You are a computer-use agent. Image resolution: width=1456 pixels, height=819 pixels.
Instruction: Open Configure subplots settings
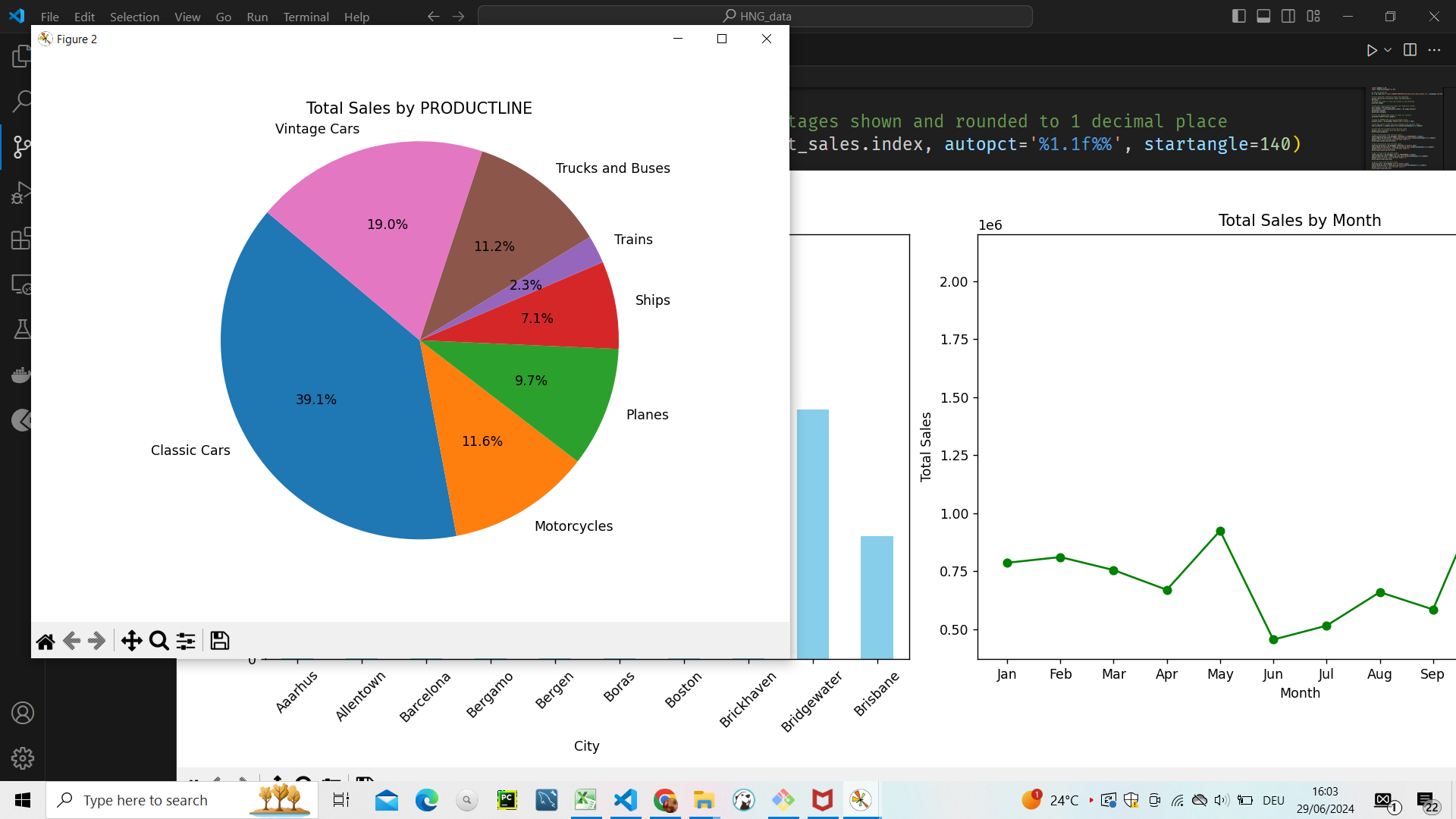(186, 642)
